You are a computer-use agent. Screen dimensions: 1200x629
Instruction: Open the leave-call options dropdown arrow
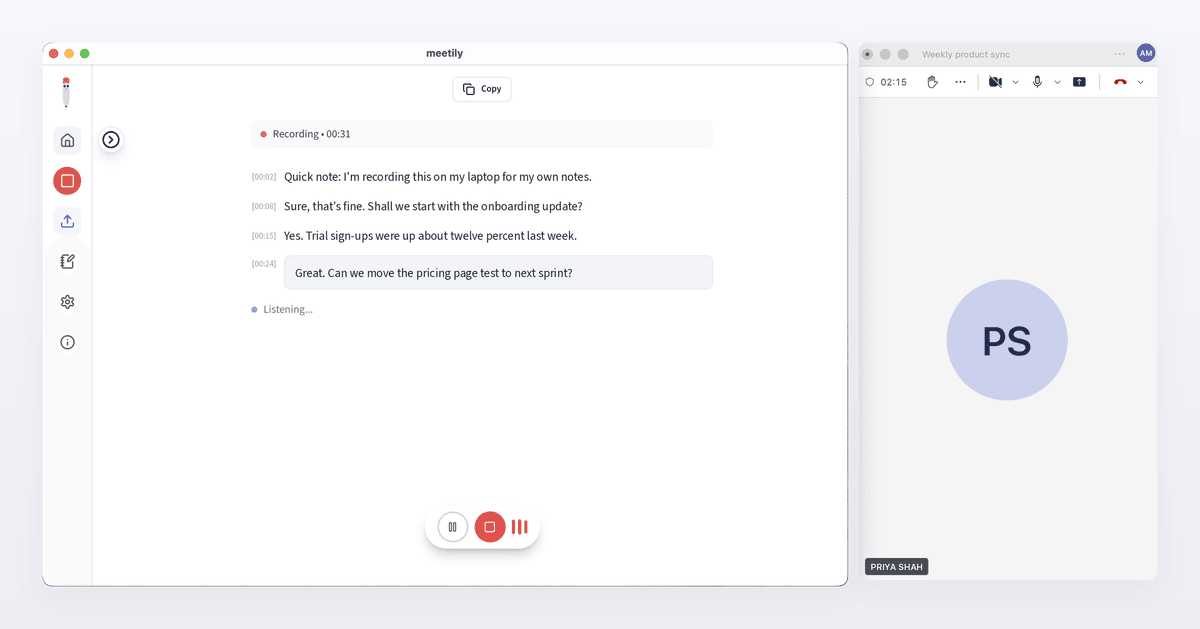1141,82
